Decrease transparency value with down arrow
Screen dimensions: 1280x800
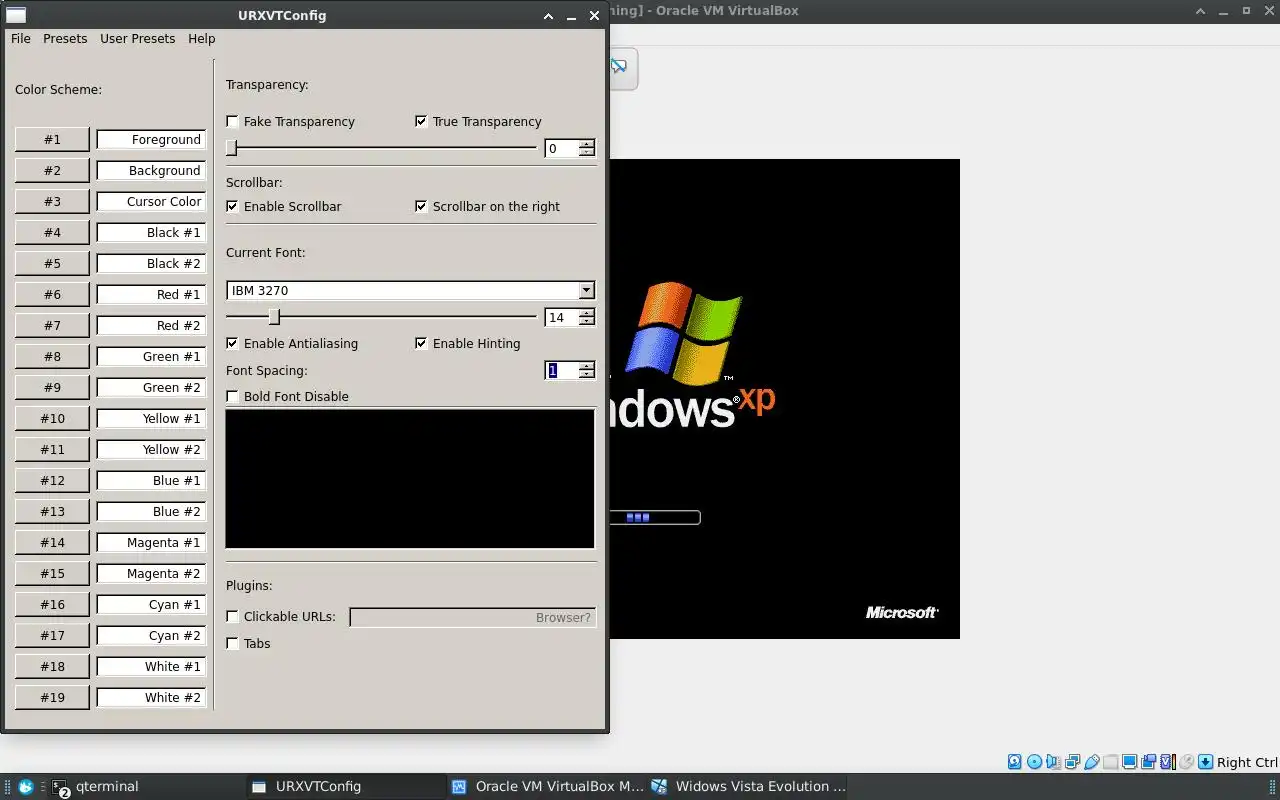[x=587, y=153]
